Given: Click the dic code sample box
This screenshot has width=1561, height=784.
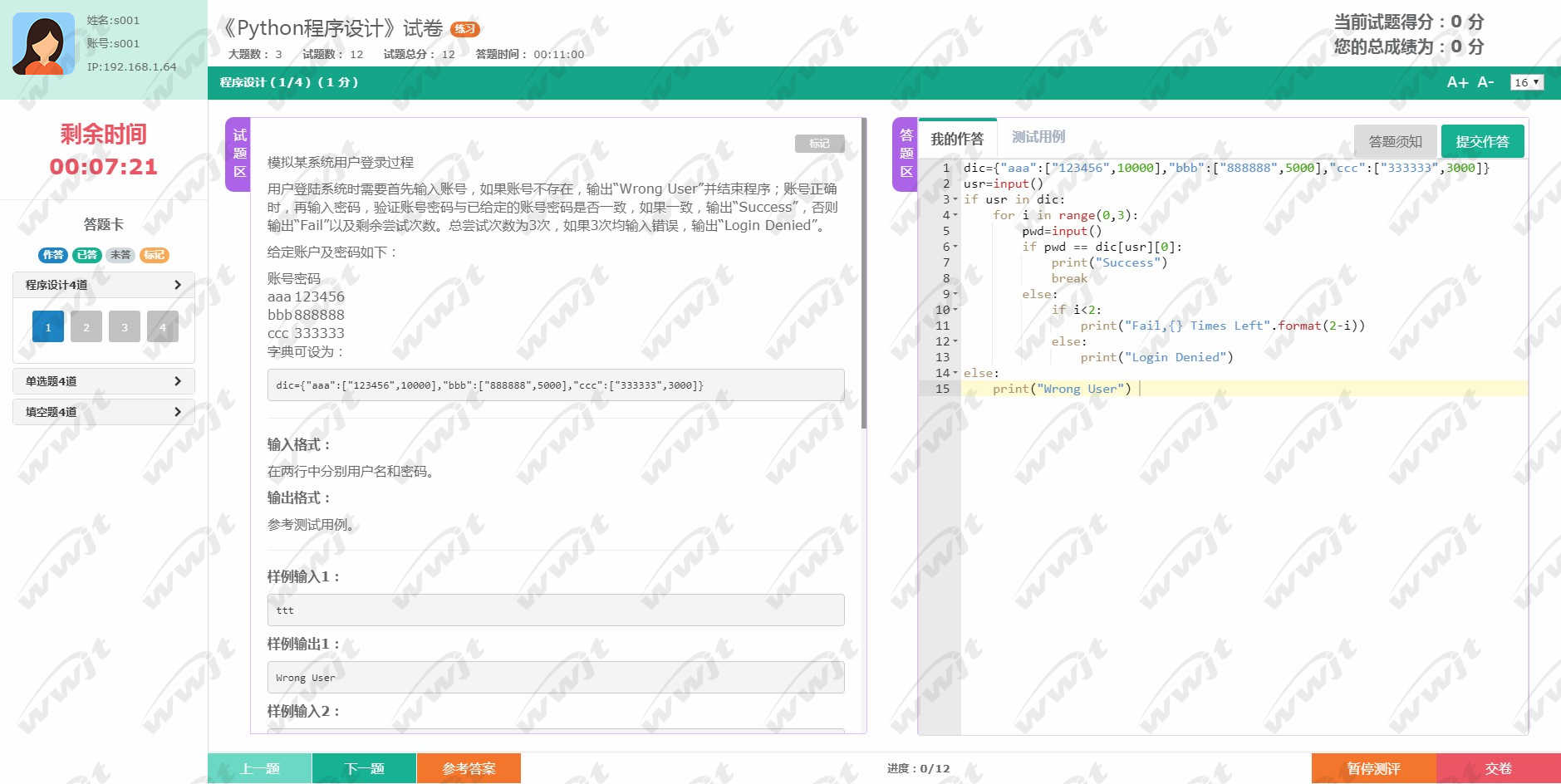Looking at the screenshot, I should [x=556, y=385].
